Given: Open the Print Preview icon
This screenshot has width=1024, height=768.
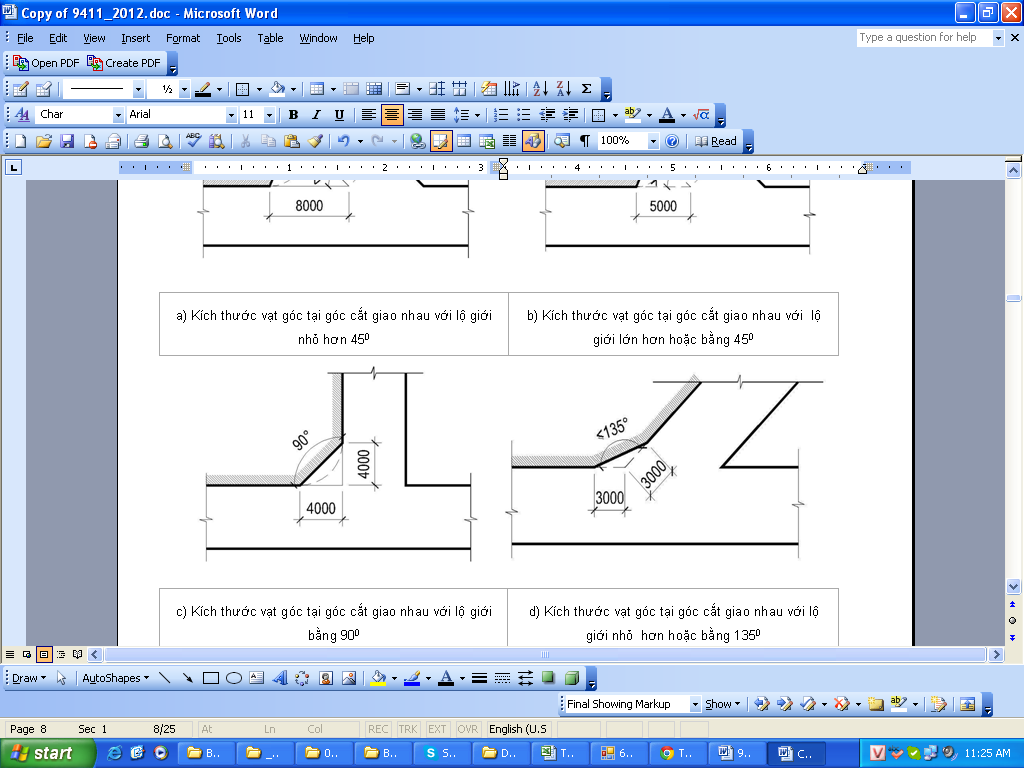Looking at the screenshot, I should pos(165,141).
